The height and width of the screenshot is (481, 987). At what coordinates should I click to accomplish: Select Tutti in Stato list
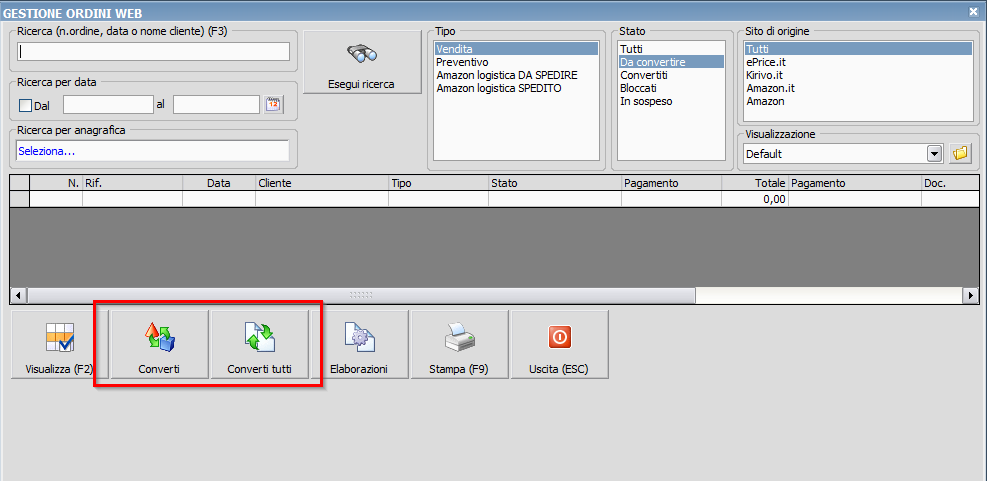point(671,48)
